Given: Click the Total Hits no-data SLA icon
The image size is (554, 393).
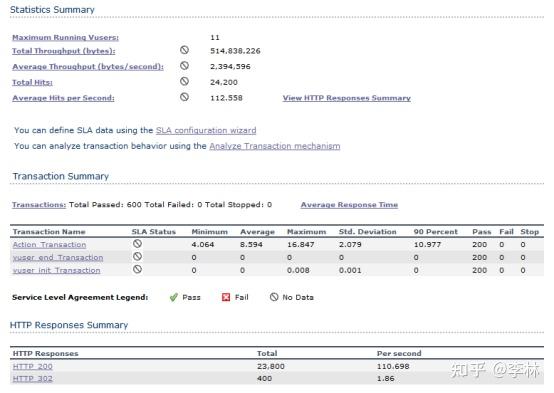Looking at the screenshot, I should (184, 81).
